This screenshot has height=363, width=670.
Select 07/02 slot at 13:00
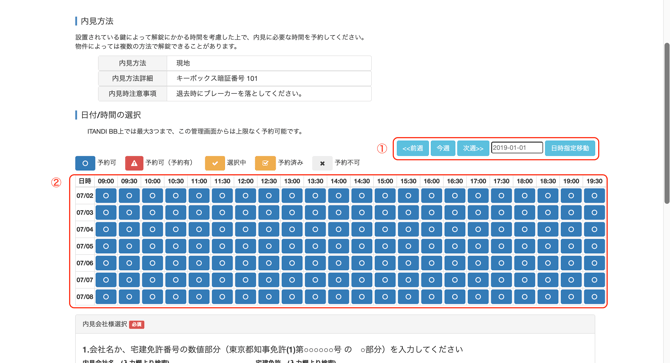point(292,196)
